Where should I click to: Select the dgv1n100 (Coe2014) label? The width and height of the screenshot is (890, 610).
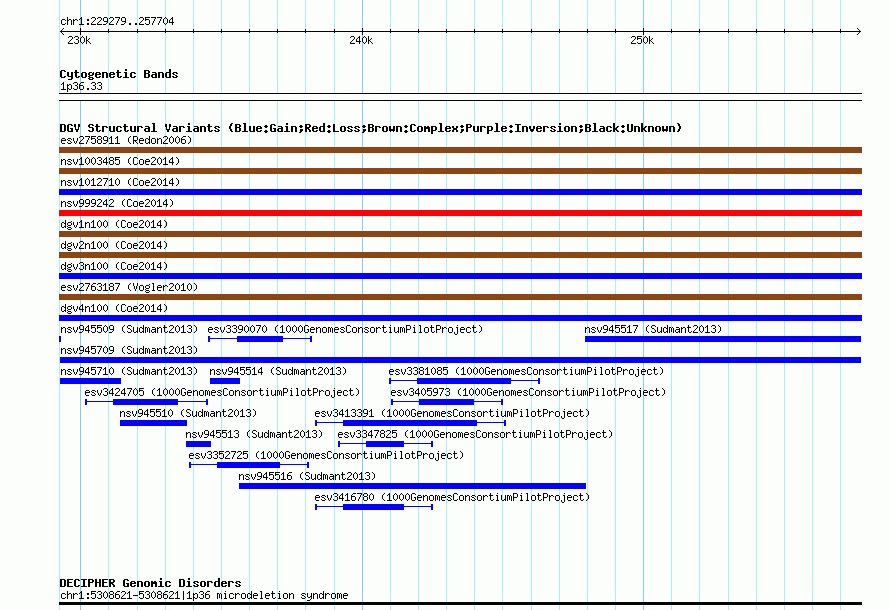114,224
